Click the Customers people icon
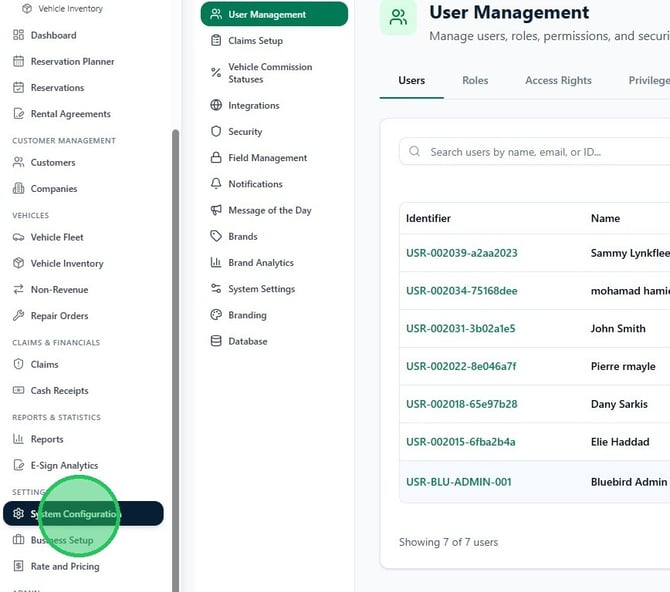This screenshot has width=670, height=592. (x=18, y=162)
